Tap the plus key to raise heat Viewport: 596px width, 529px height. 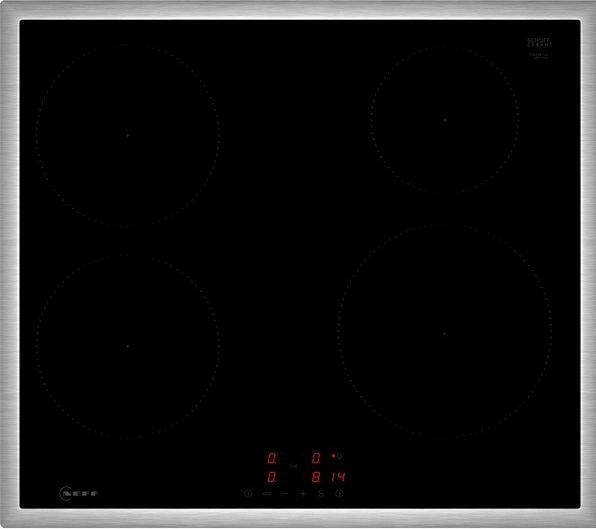[303, 494]
